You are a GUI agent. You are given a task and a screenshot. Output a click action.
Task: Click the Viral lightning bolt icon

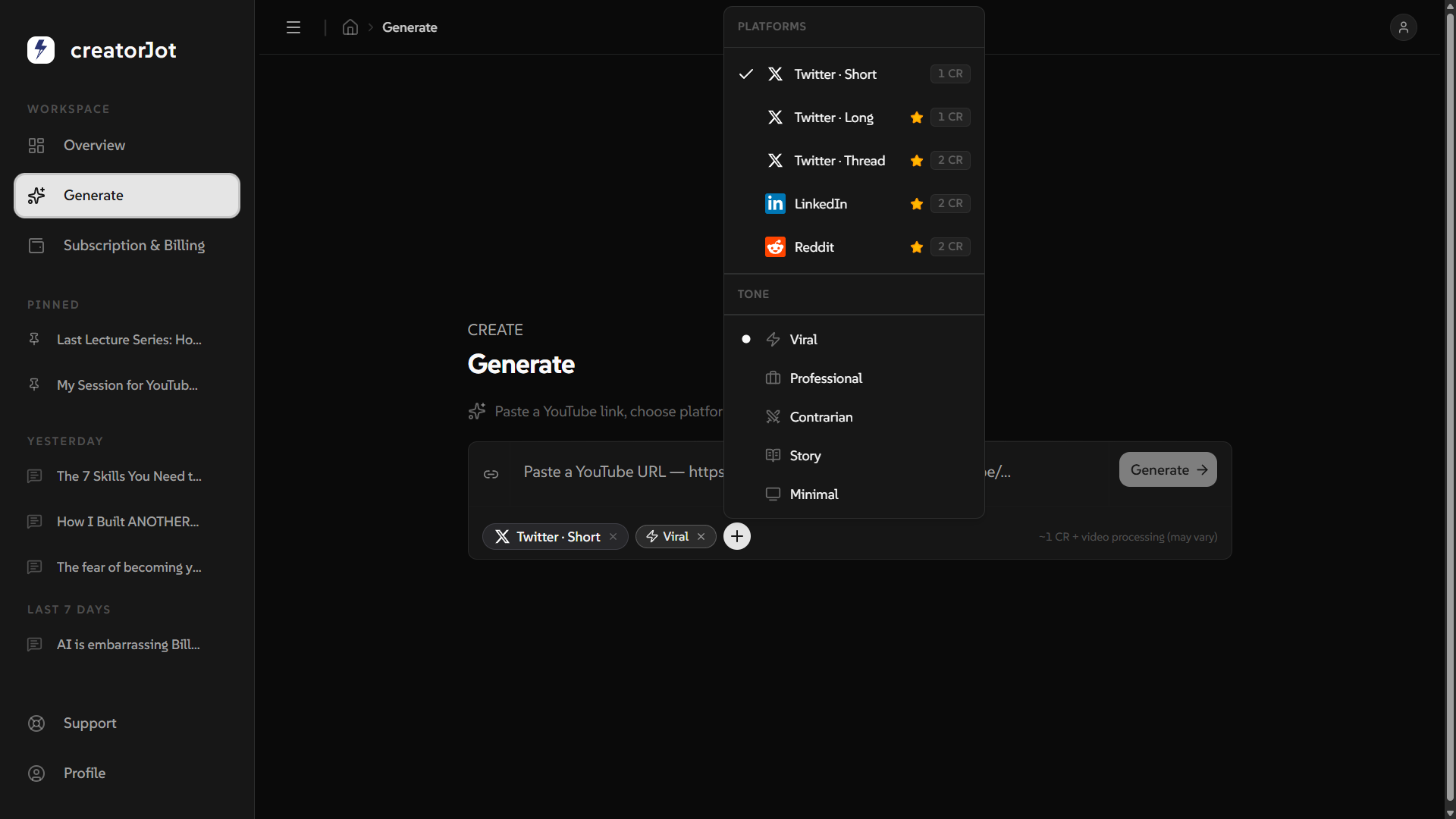point(772,339)
